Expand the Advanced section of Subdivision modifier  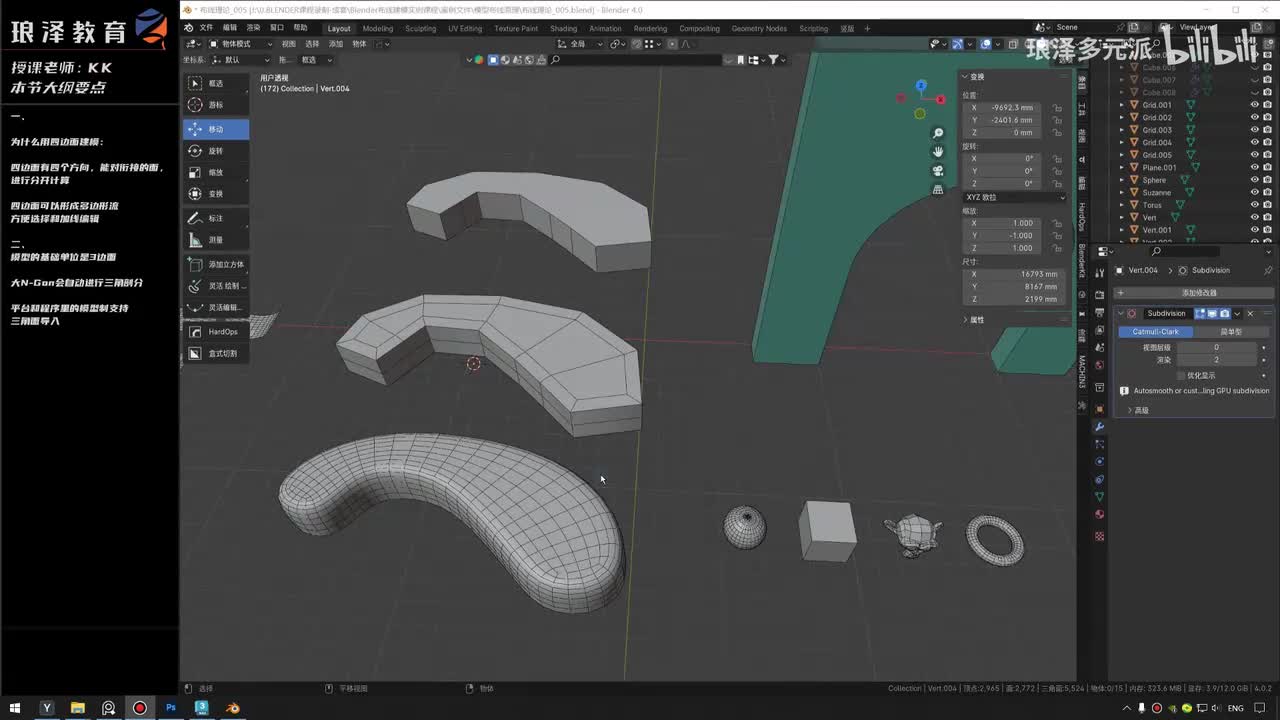(x=1140, y=410)
